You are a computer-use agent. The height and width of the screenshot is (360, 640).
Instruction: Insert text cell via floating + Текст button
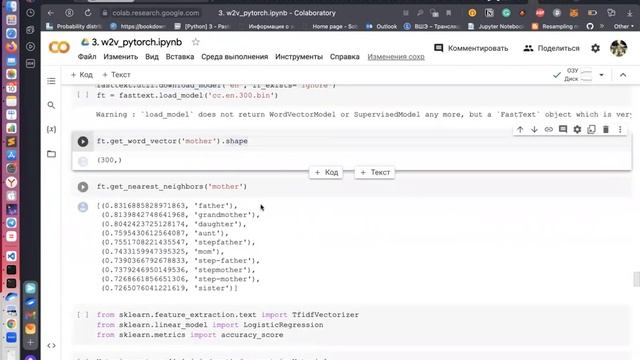375,172
